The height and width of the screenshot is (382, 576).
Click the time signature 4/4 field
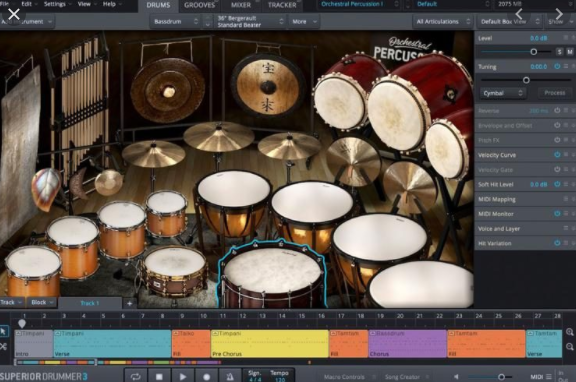(255, 376)
